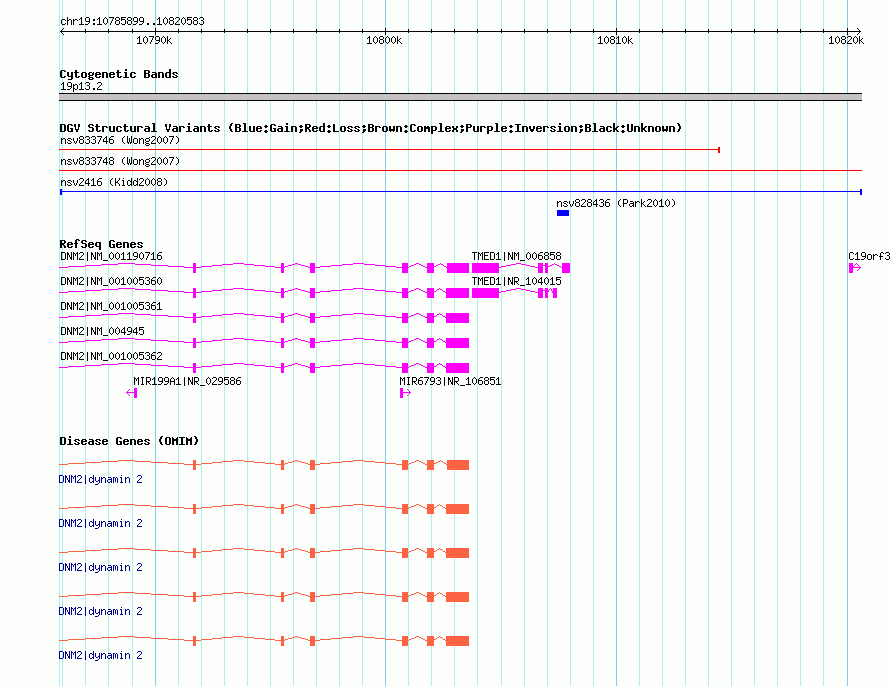Click the 10790k ruler label
Screen dimensions: 890x686
[x=154, y=40]
